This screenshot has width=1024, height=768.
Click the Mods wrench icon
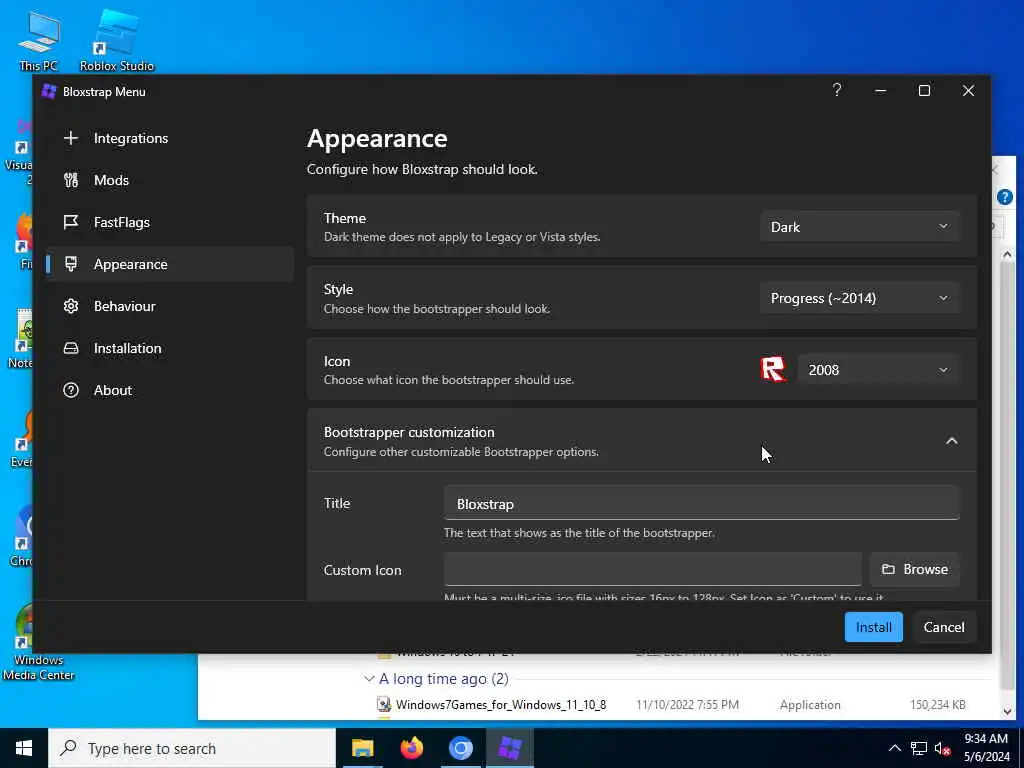pyautogui.click(x=71, y=180)
